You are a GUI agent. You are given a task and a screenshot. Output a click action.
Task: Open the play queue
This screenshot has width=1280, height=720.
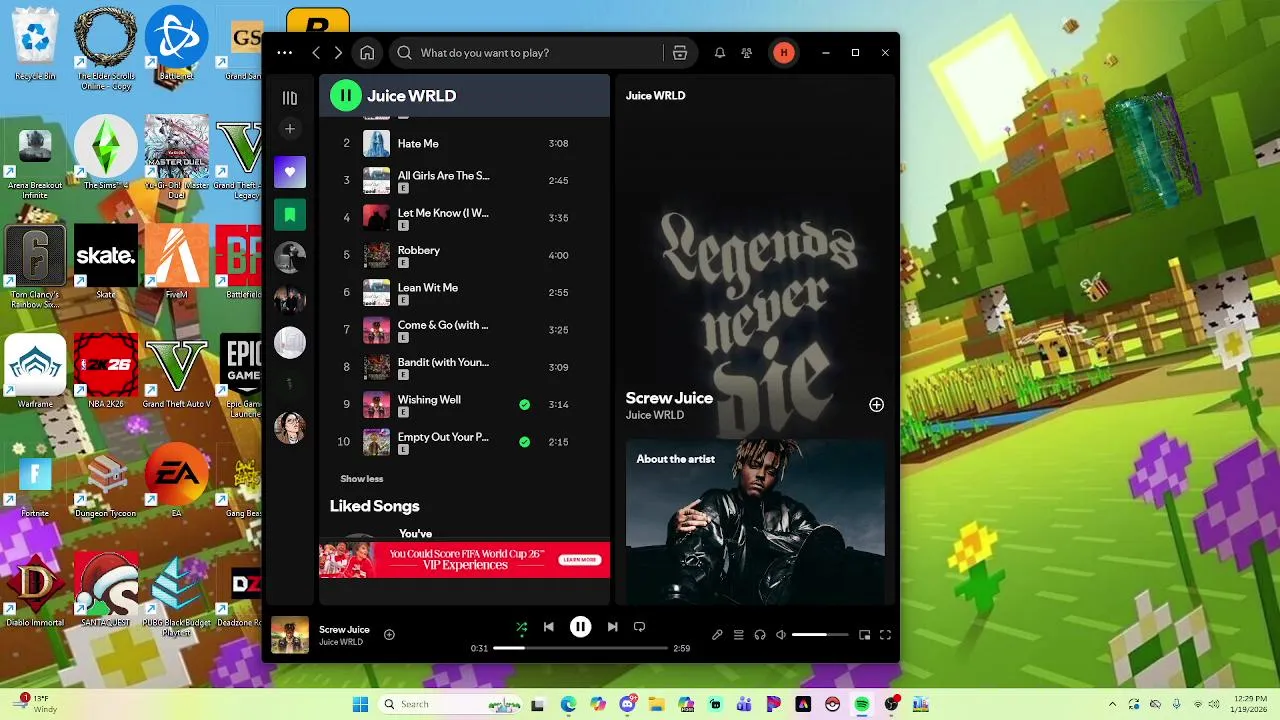(x=739, y=635)
